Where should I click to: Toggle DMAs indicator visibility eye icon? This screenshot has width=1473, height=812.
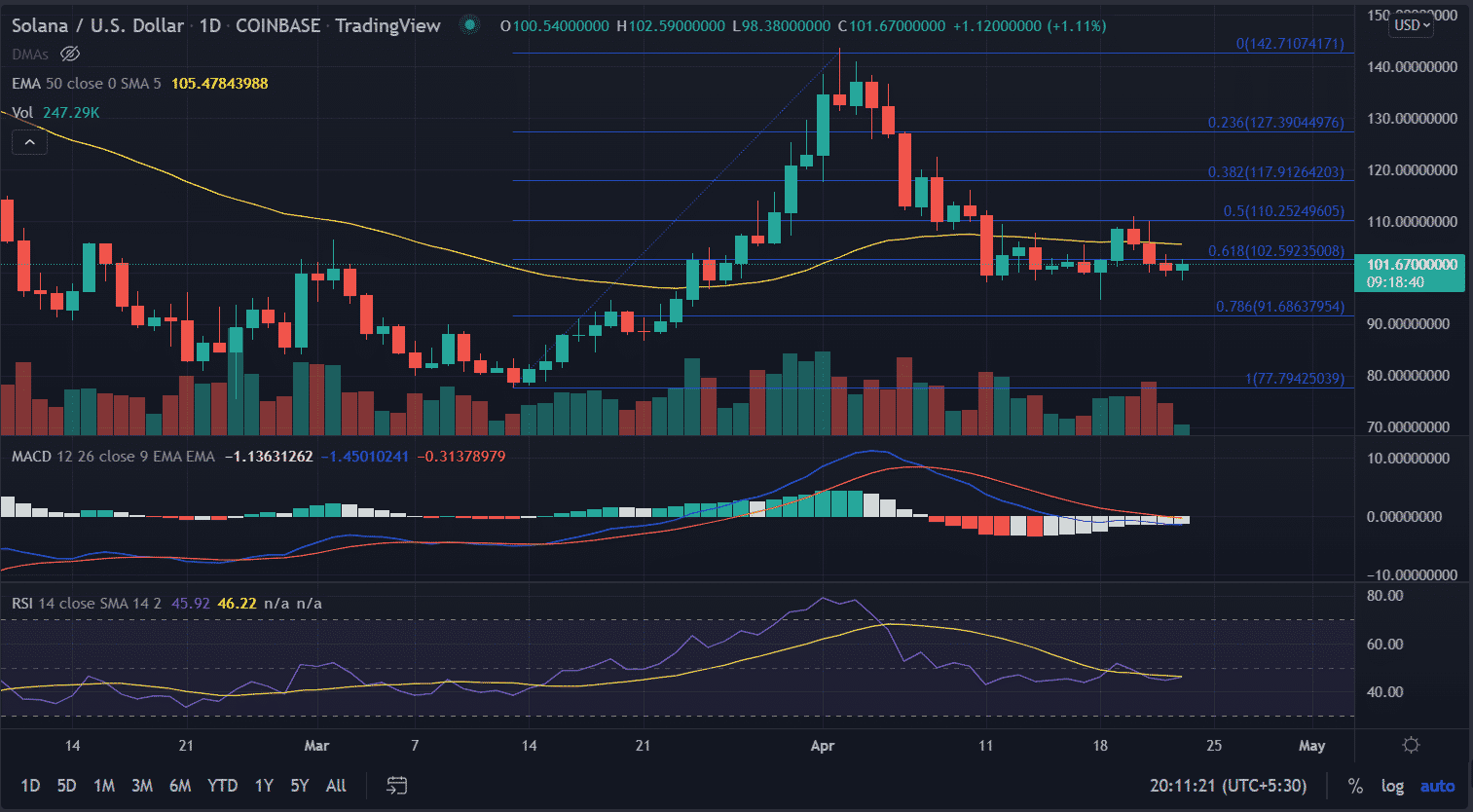coord(70,55)
